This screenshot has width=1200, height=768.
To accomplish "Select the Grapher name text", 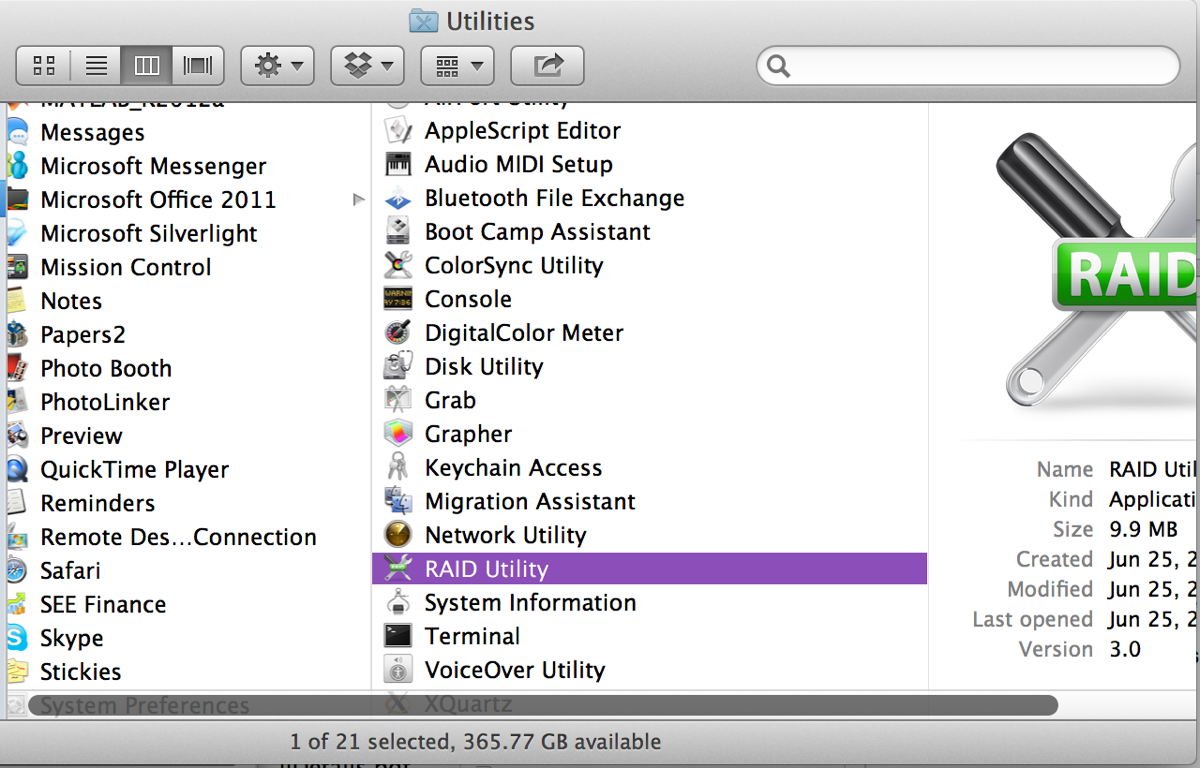I will 468,435.
